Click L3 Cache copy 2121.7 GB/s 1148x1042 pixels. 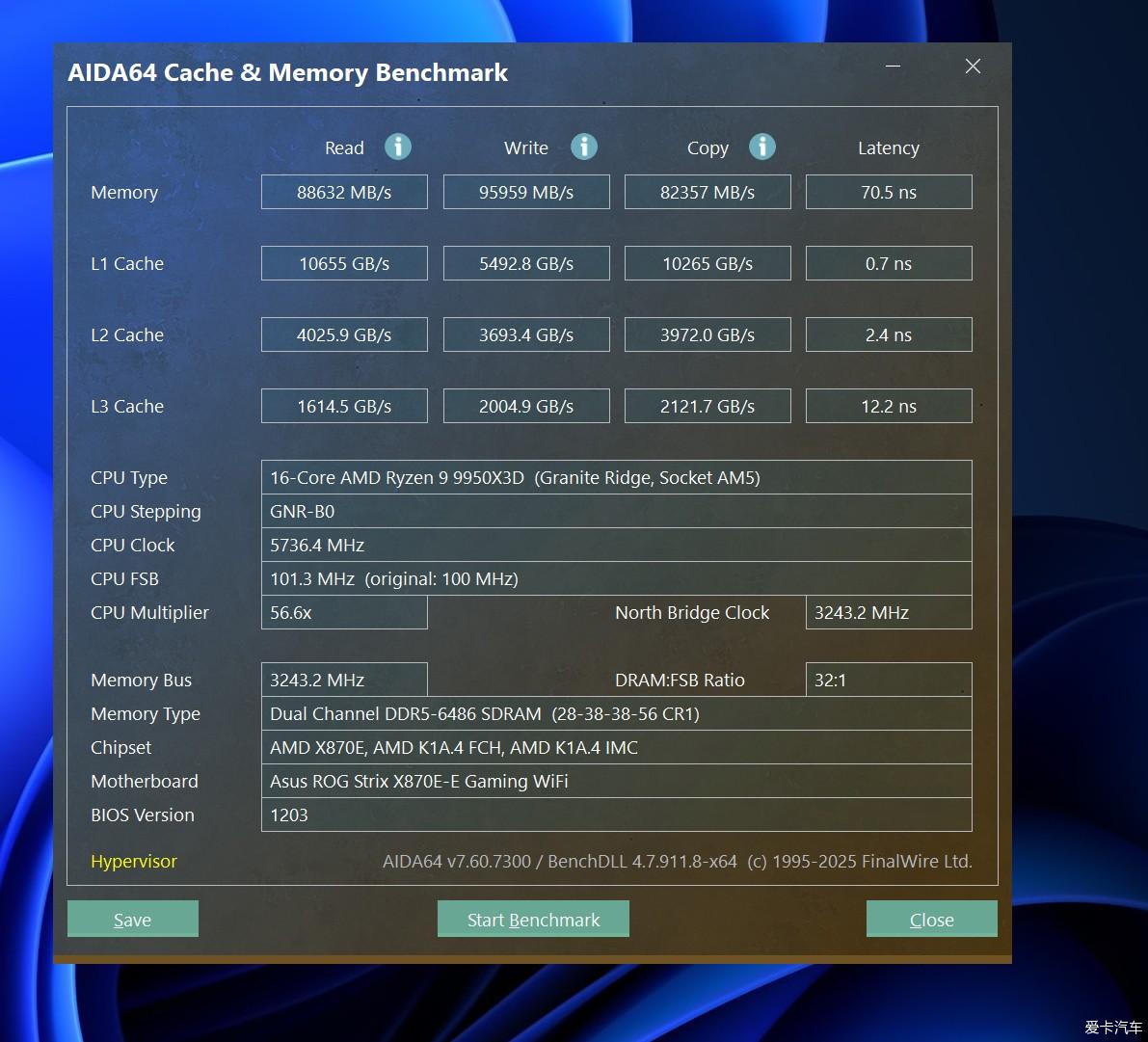707,406
